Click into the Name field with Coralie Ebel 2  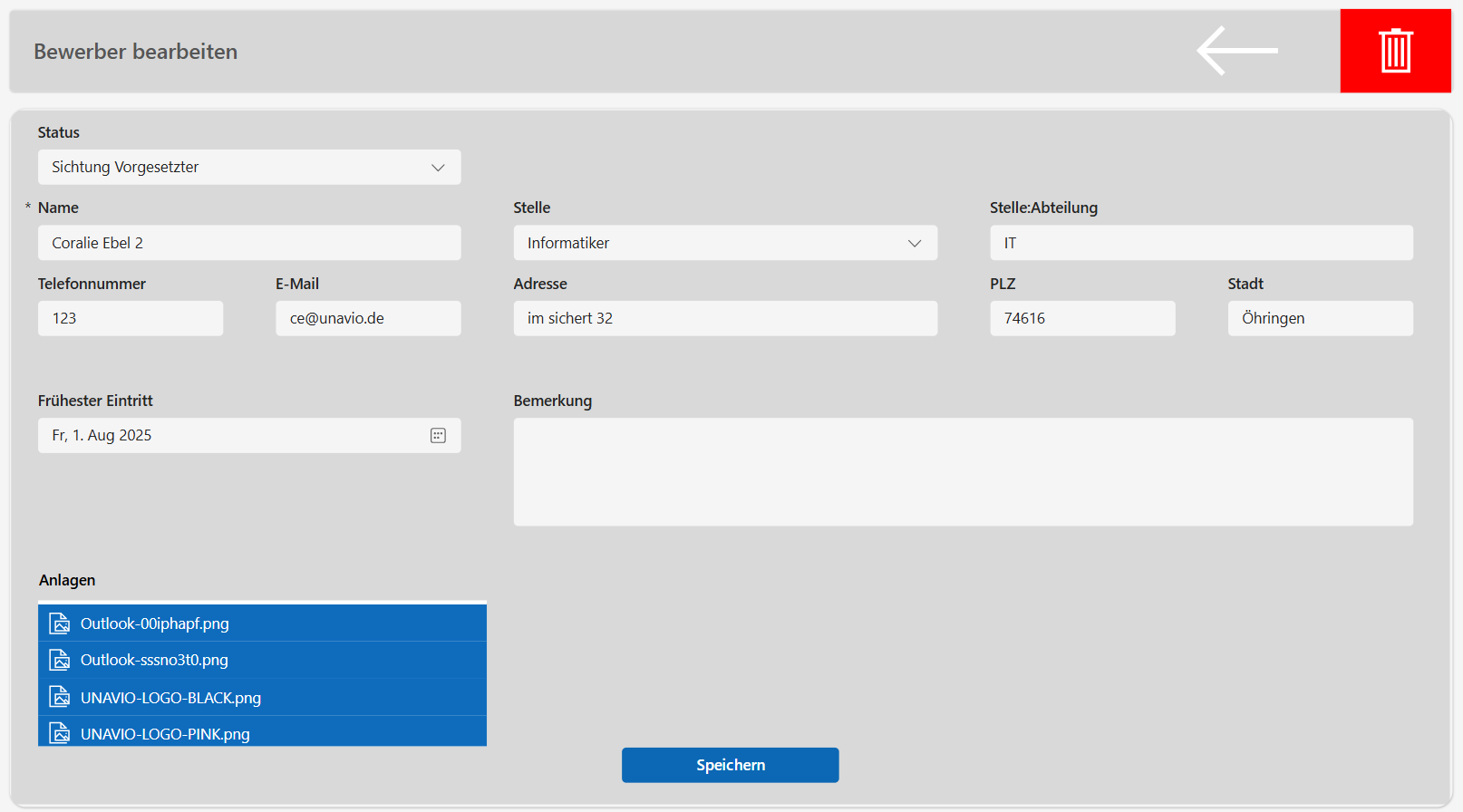(249, 243)
